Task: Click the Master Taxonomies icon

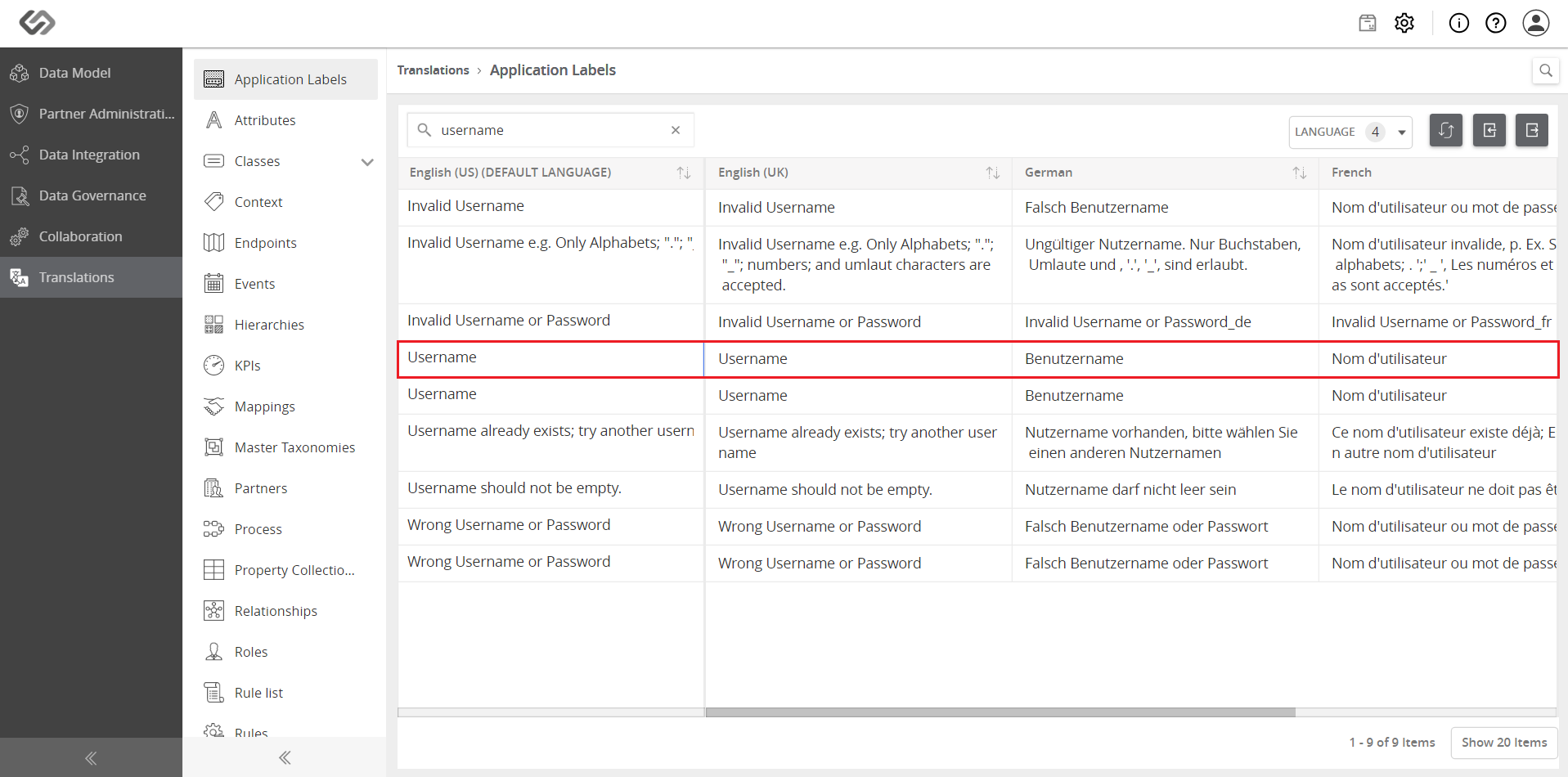Action: pyautogui.click(x=213, y=447)
